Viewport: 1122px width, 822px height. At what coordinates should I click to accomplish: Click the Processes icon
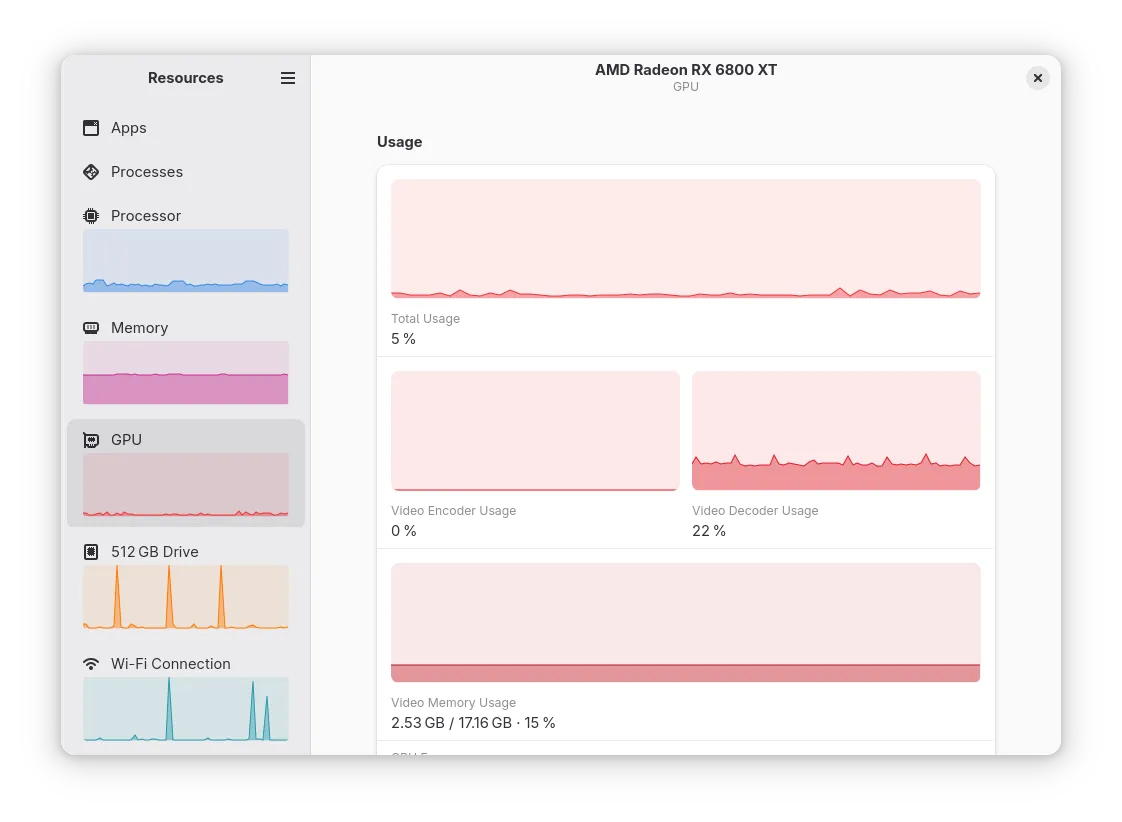click(x=91, y=172)
